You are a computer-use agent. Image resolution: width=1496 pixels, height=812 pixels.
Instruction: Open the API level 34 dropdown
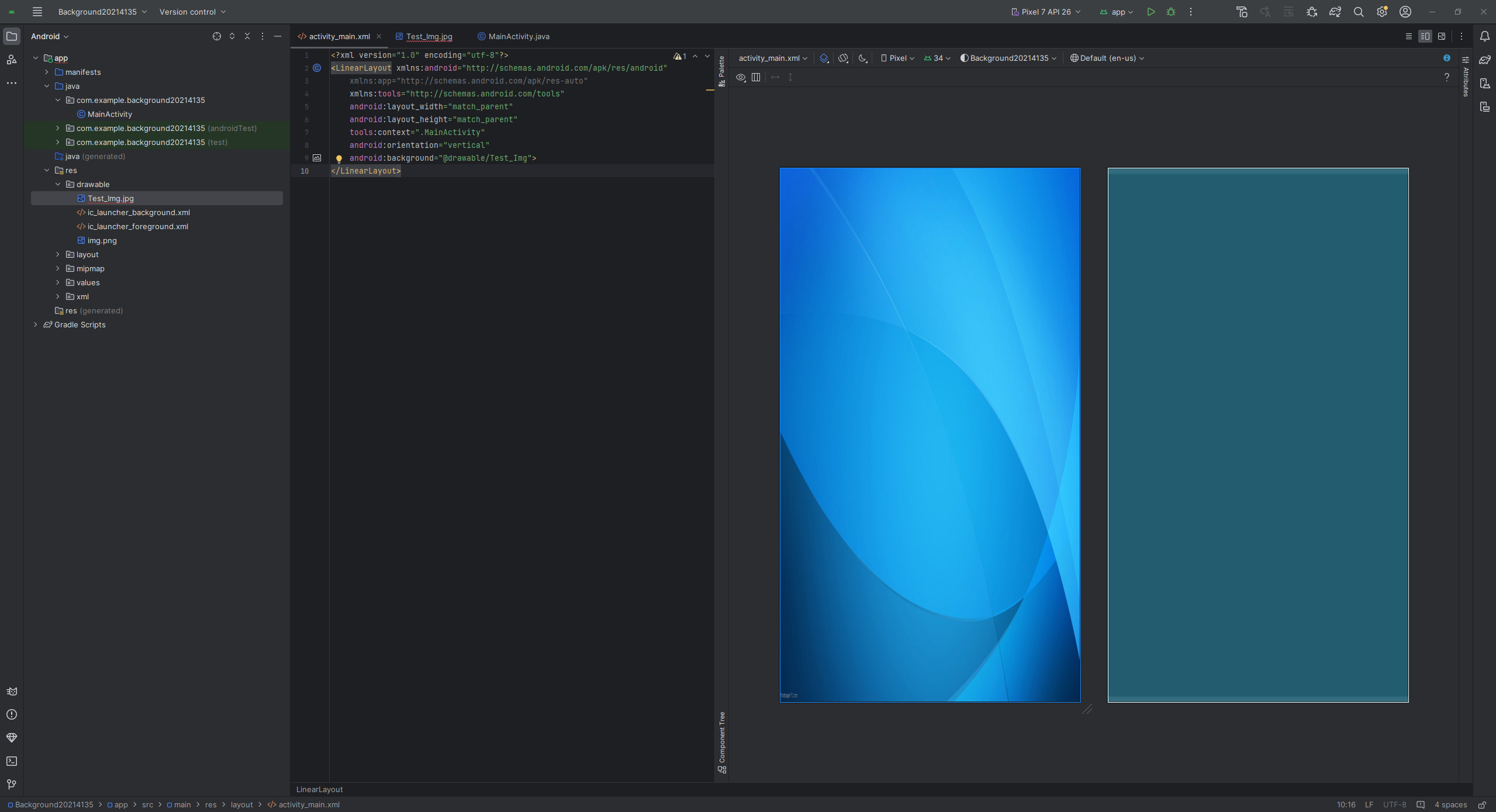[x=937, y=58]
